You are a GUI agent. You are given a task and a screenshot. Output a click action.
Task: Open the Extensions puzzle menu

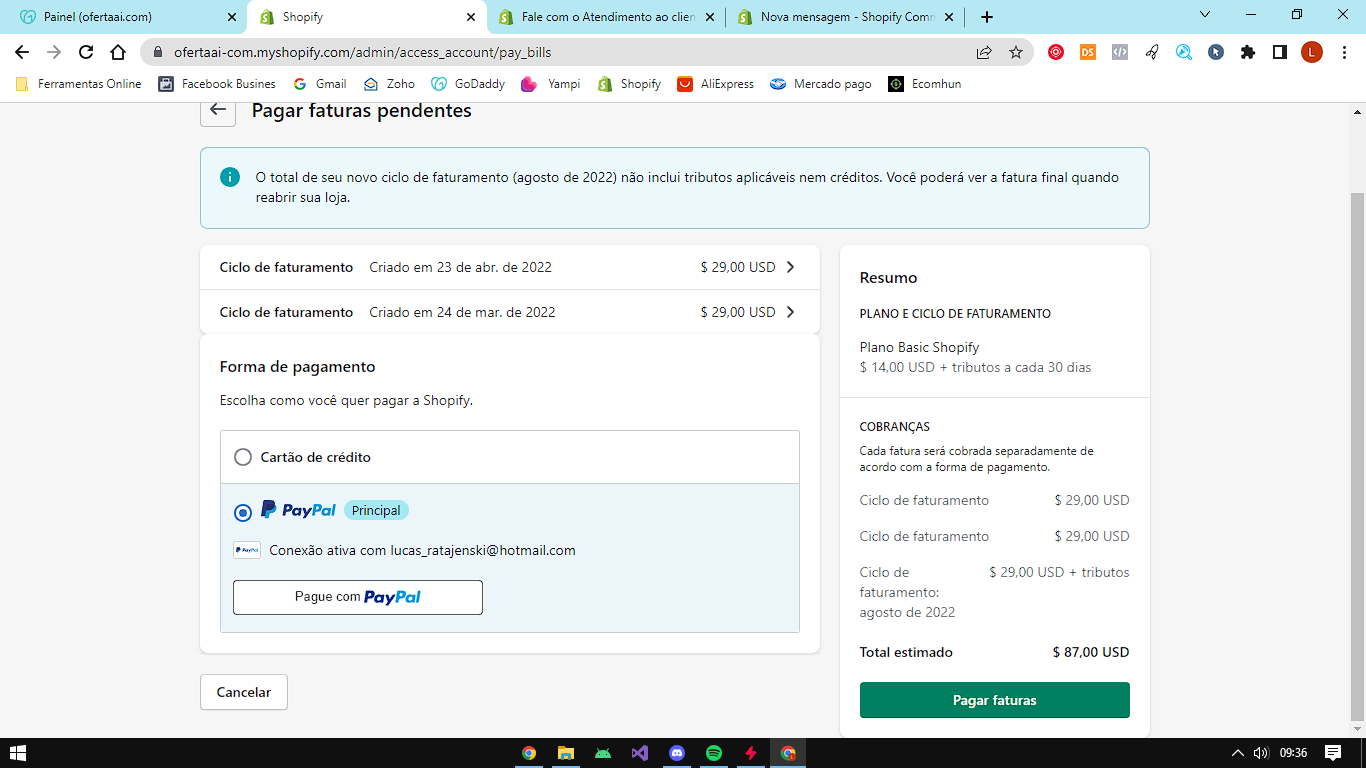(x=1248, y=52)
